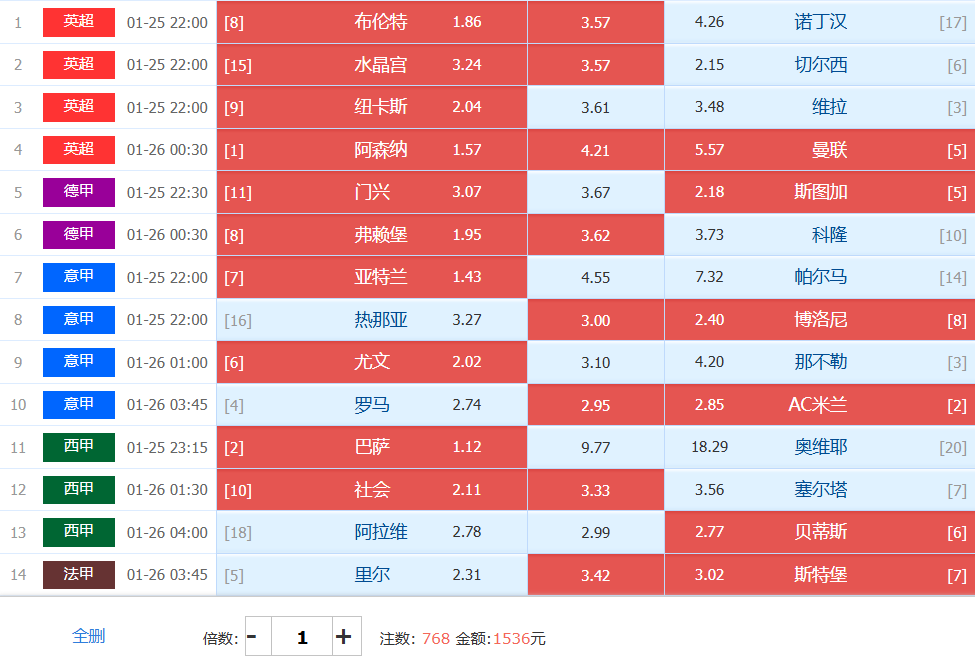The height and width of the screenshot is (657, 975).
Task: Click the 德甲 league tag for 门兴 match
Action: tap(79, 192)
